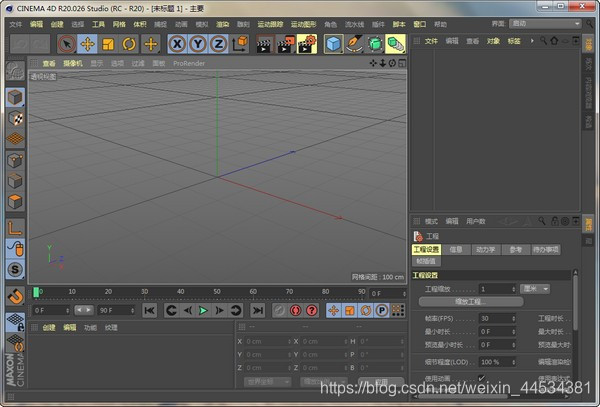This screenshot has height=407, width=600.
Task: Click the yellow plus recent-tool icon
Action: pos(151,44)
